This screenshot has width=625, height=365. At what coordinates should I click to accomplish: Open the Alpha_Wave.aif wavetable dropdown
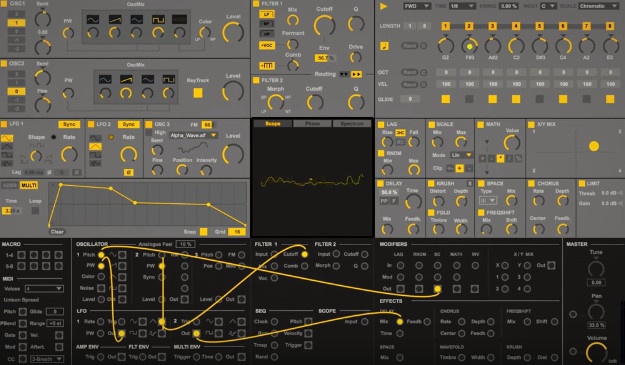pyautogui.click(x=193, y=135)
